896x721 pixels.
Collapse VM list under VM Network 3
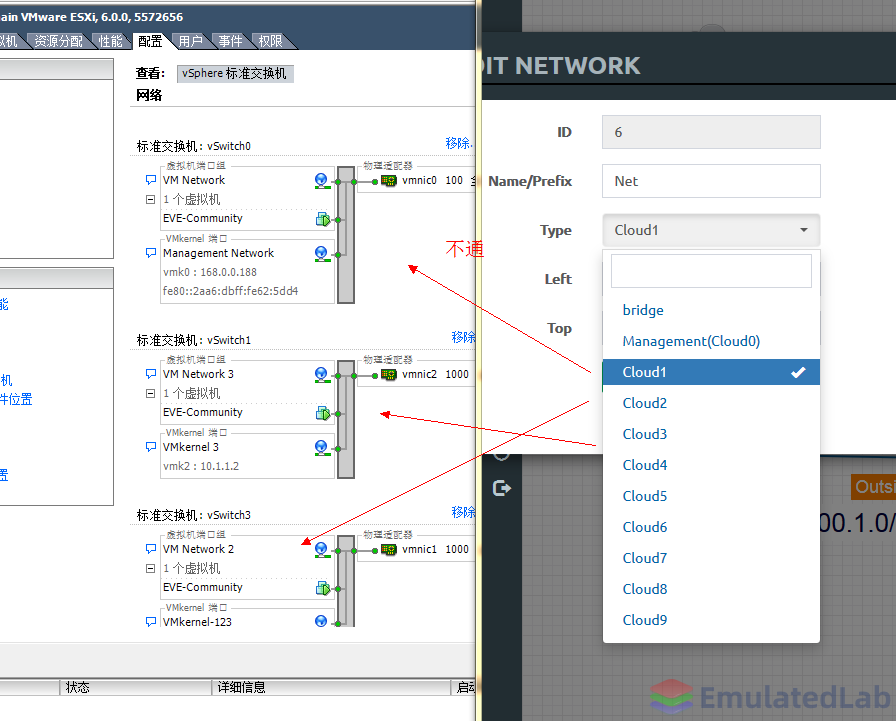coord(150,394)
